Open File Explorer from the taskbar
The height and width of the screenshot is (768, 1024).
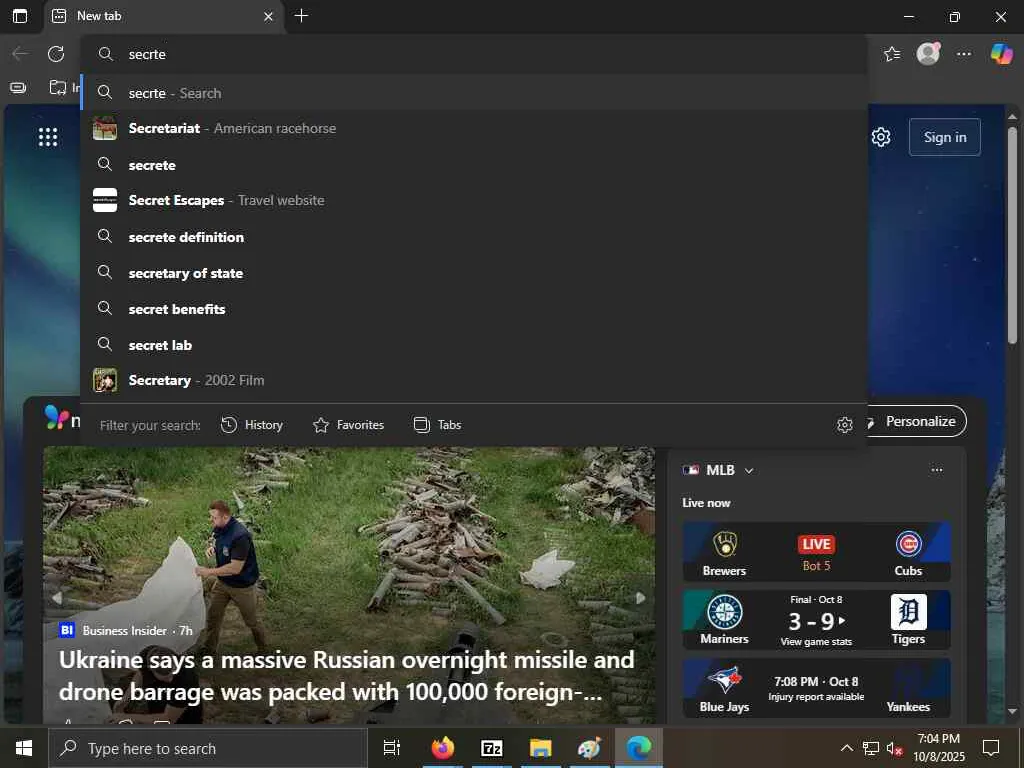(x=540, y=748)
